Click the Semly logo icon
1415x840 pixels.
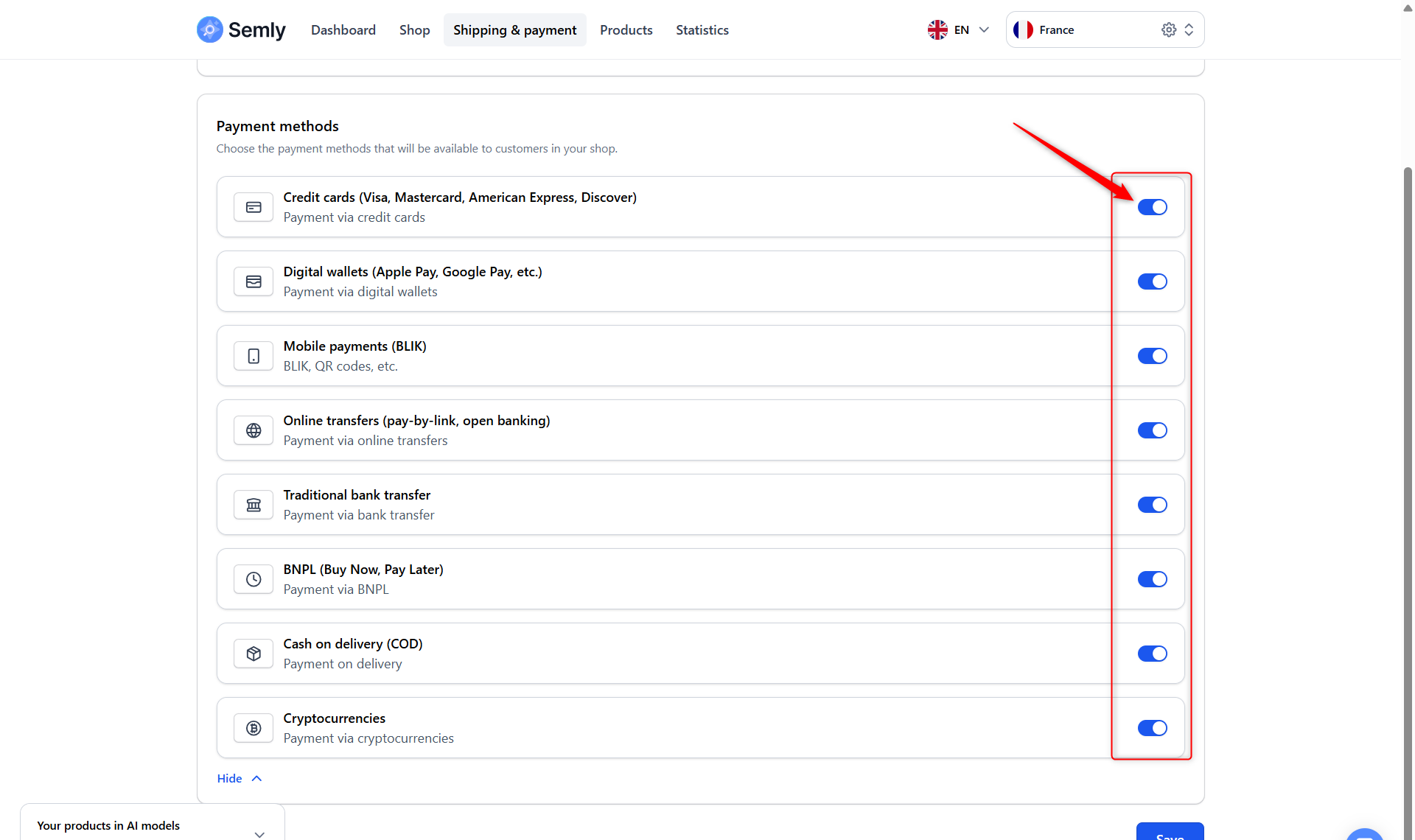click(210, 29)
